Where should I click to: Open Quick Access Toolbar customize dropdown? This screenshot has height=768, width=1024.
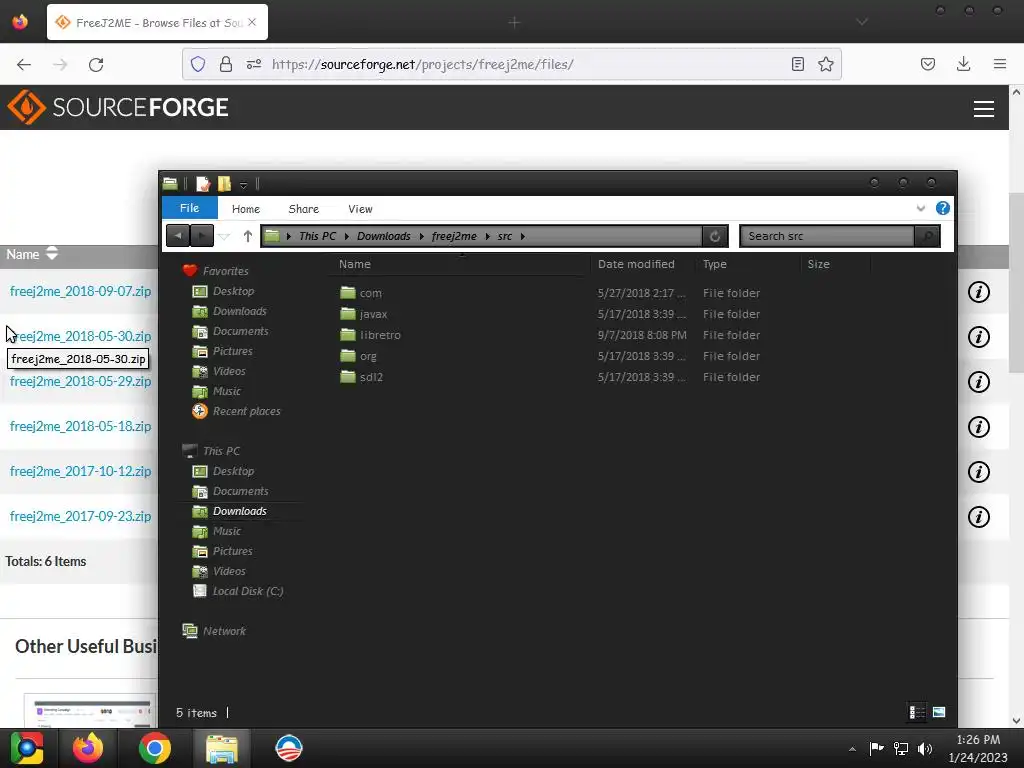pos(243,185)
